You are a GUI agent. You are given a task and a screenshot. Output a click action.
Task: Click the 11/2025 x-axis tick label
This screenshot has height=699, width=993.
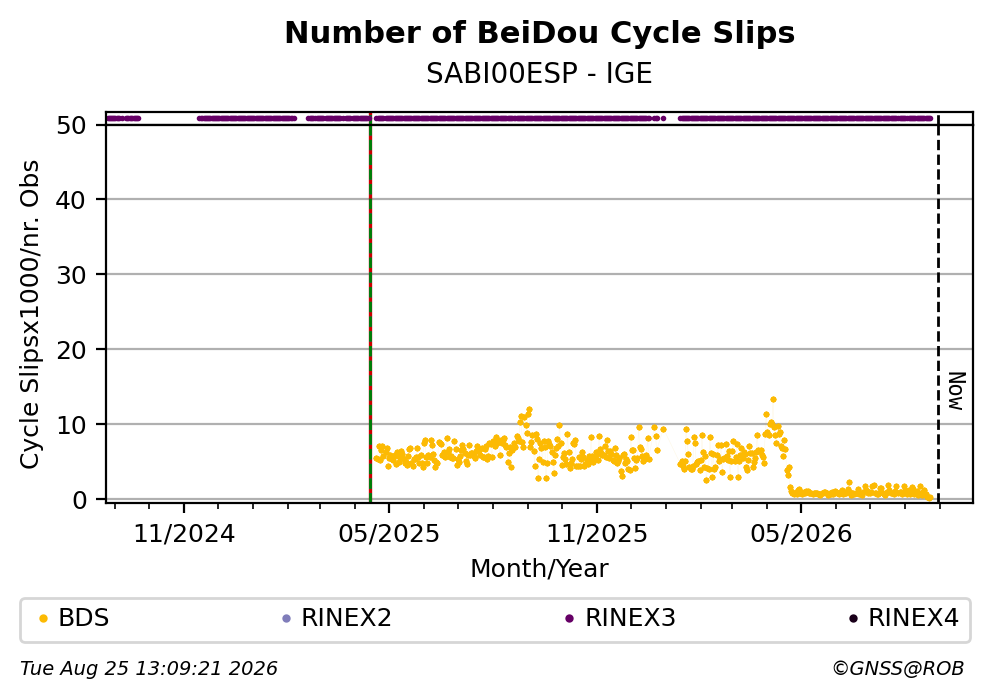pyautogui.click(x=597, y=534)
